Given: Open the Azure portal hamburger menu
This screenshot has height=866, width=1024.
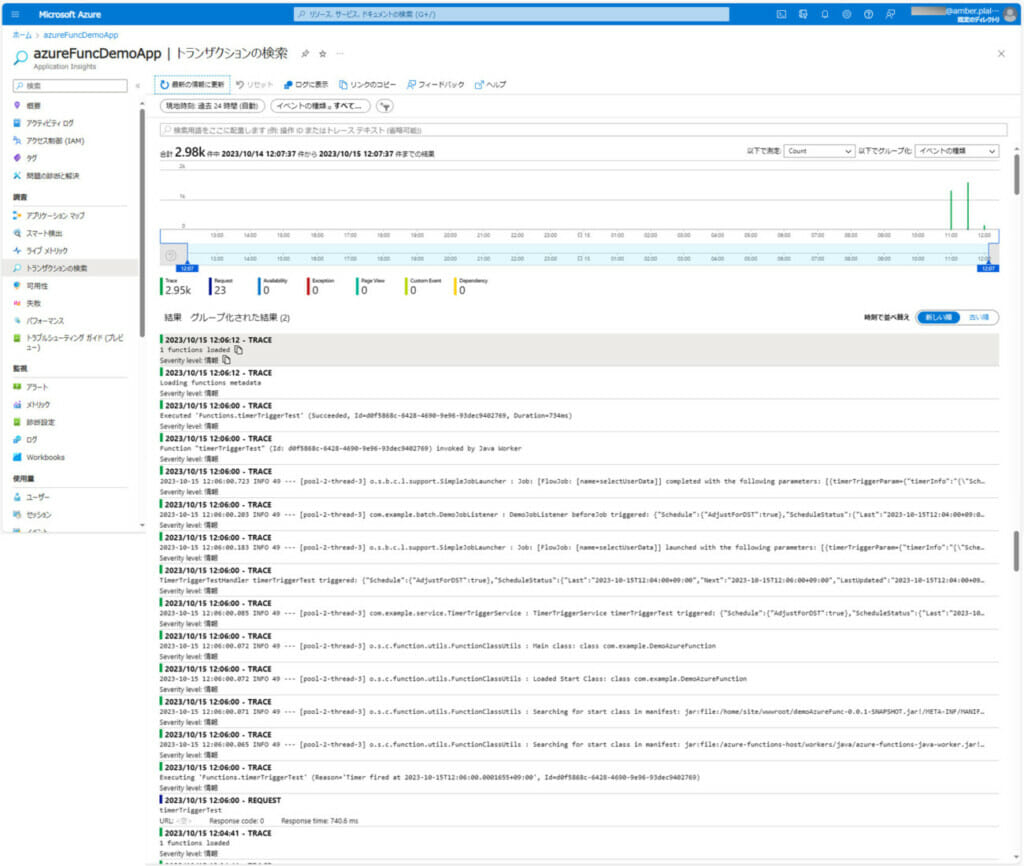Looking at the screenshot, I should coord(13,13).
